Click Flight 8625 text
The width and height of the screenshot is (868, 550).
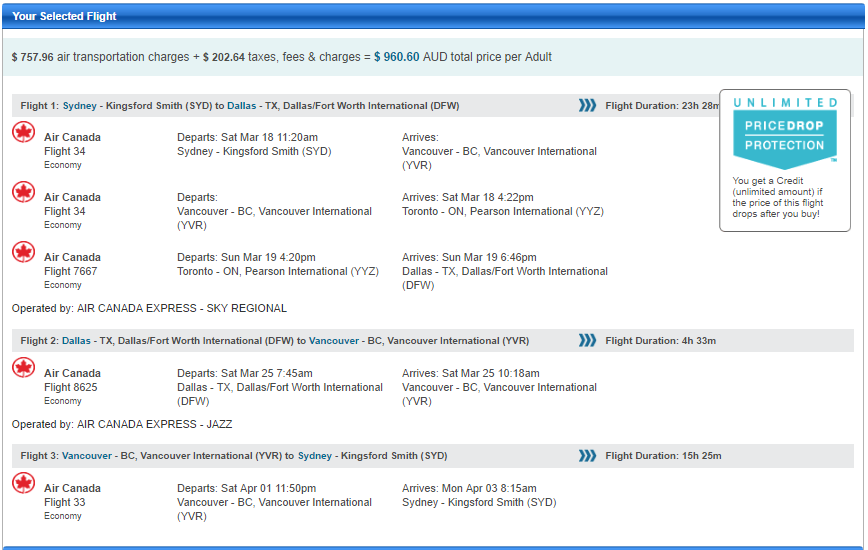click(71, 387)
